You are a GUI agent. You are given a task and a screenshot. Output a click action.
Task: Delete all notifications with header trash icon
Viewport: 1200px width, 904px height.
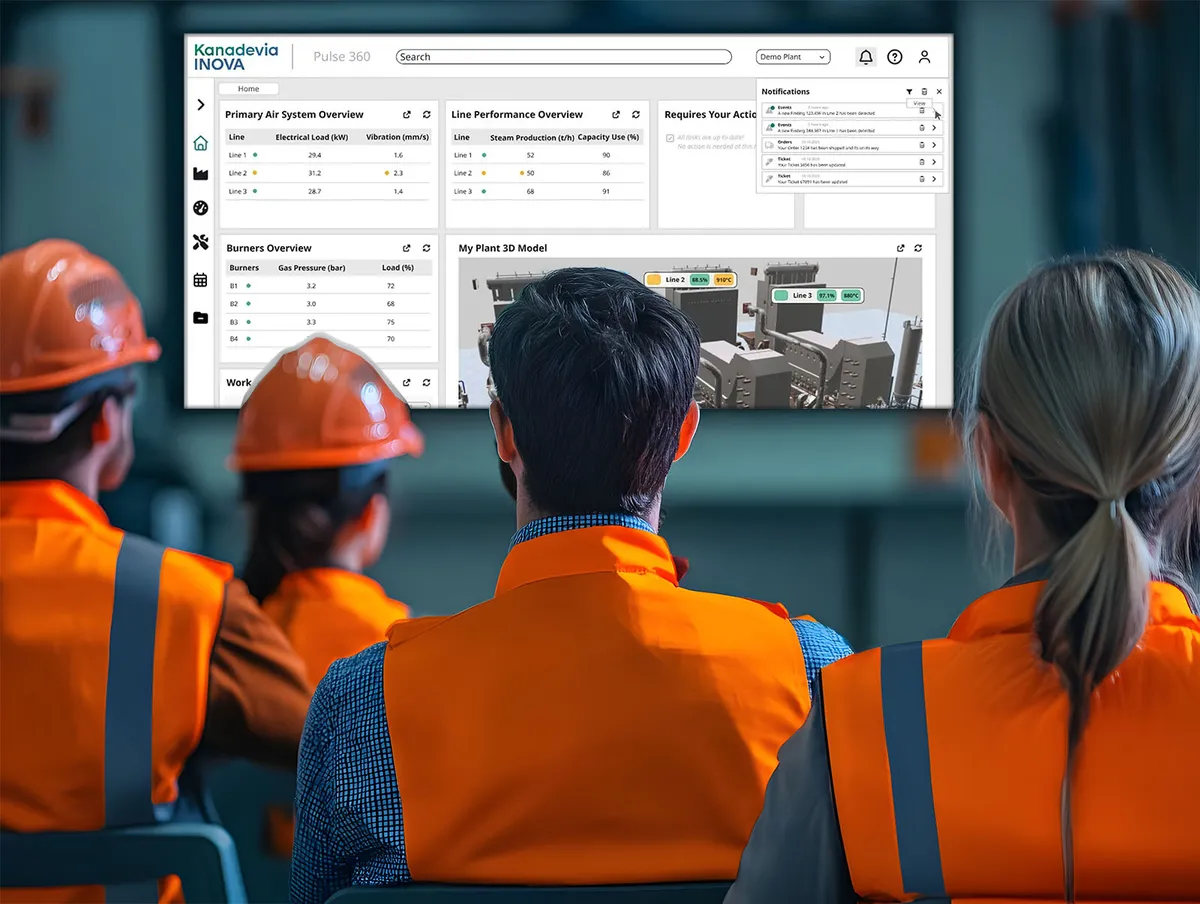(924, 92)
